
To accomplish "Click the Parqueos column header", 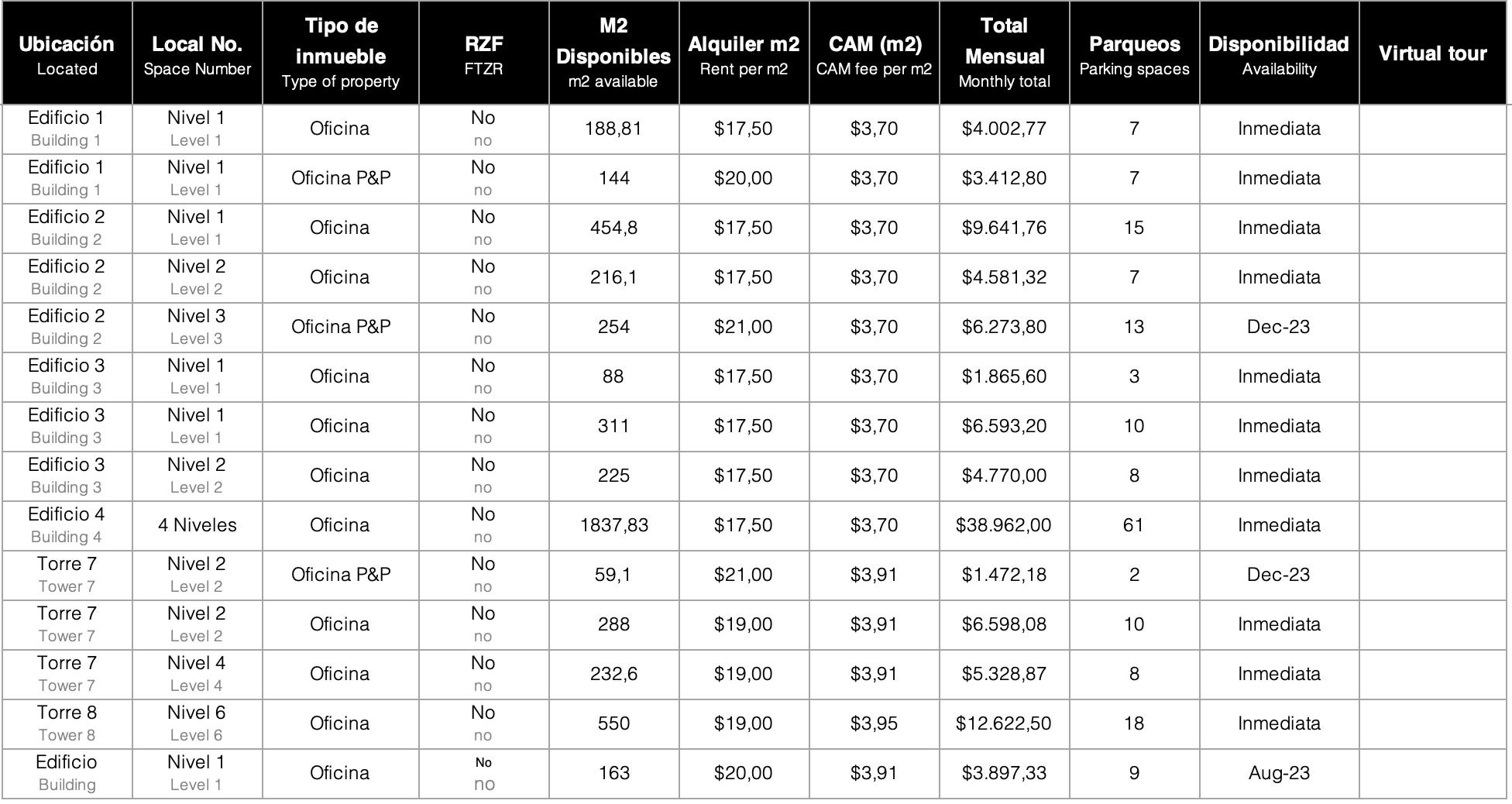I will click(1134, 53).
